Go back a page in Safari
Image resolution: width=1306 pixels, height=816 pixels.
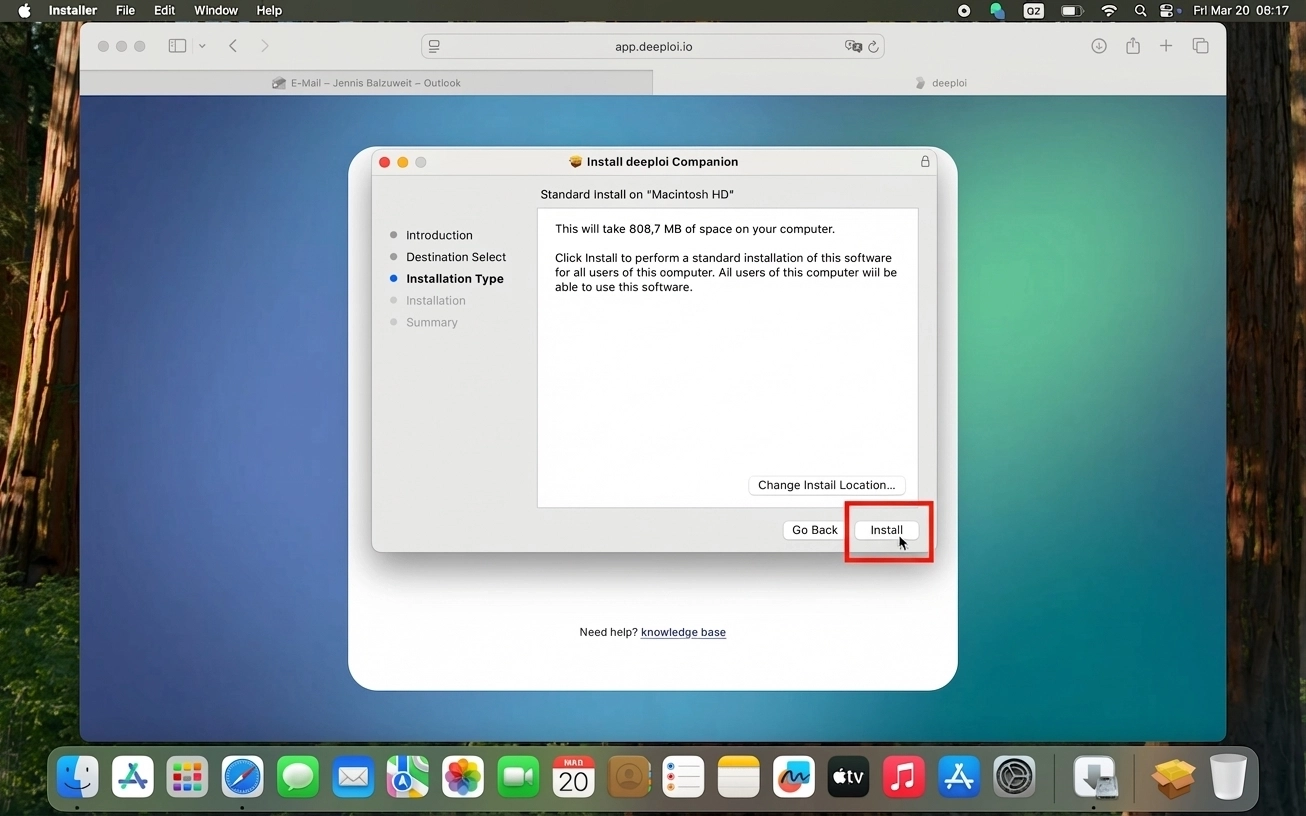pos(233,46)
